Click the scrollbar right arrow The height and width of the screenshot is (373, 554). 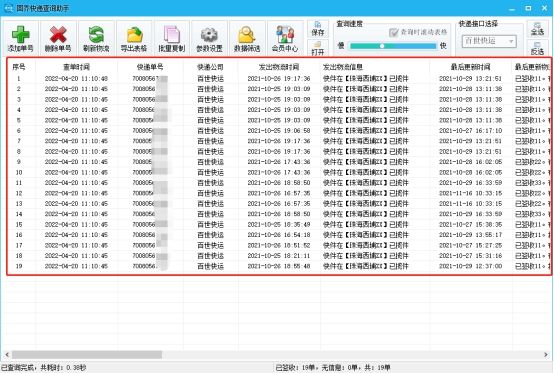(546, 354)
